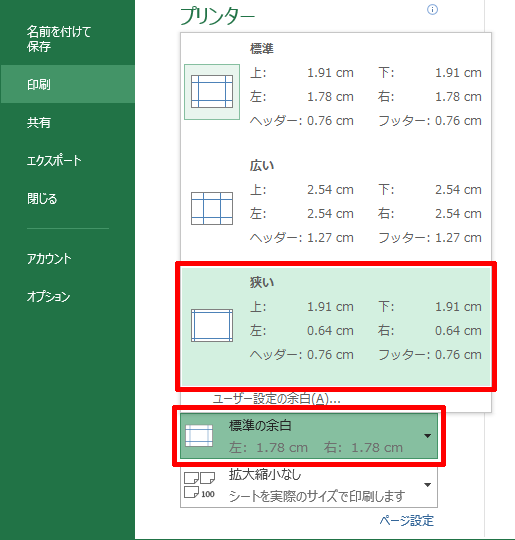Expand the 拡大縮小なし dropdown arrow
This screenshot has width=515, height=540.
pos(428,485)
